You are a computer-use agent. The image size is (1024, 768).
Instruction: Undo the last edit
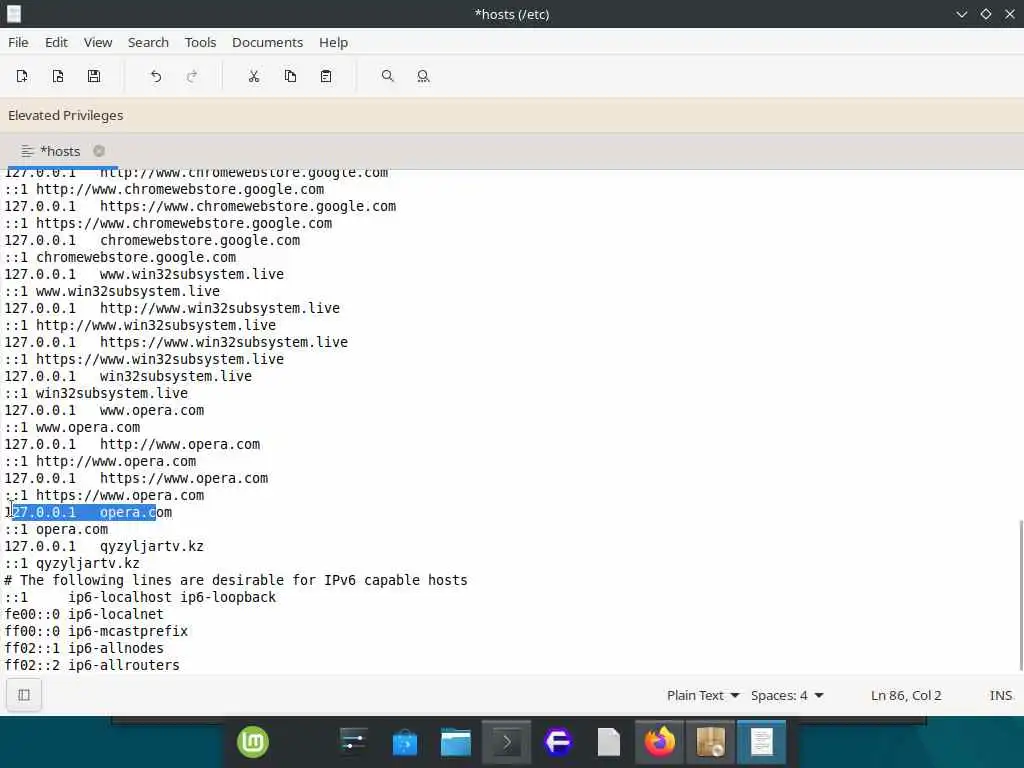155,76
